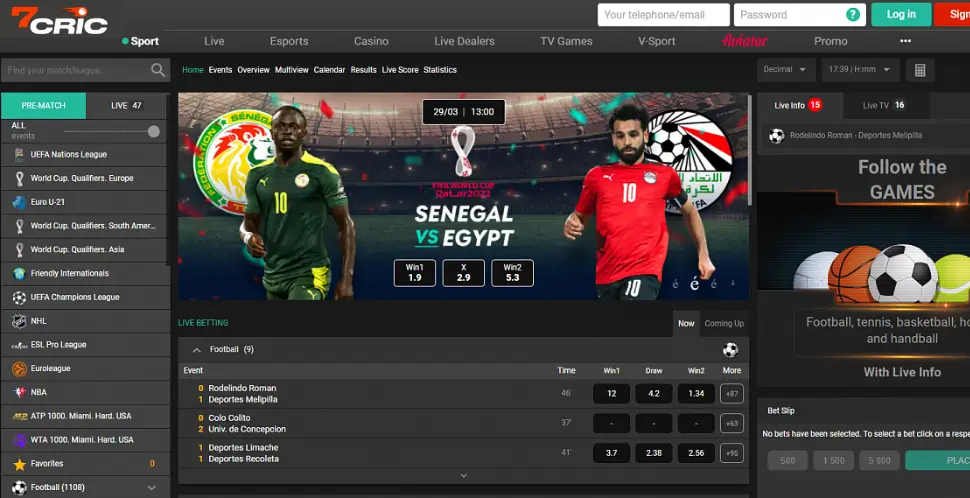Screen dimensions: 970x498
Task: Click the Multiview link
Action: (x=291, y=70)
